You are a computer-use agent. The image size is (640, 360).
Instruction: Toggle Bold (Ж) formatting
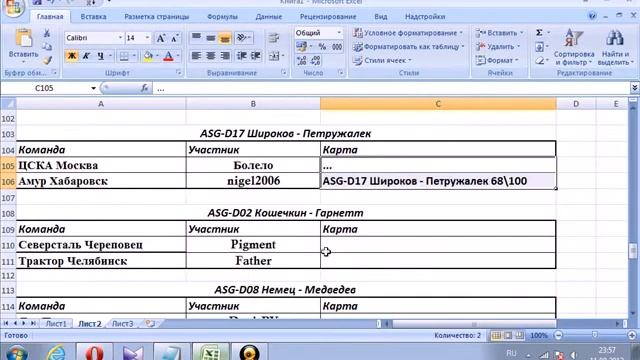[x=72, y=56]
